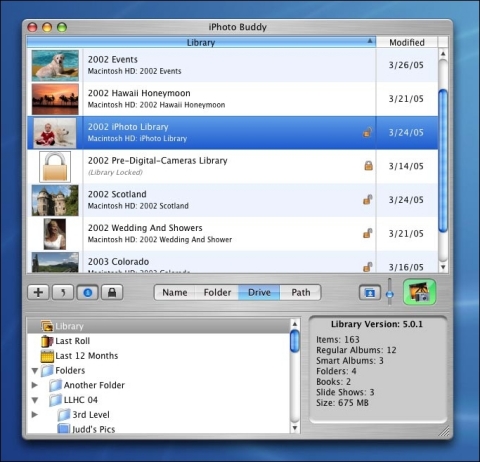This screenshot has height=462, width=480.
Task: Toggle the blue info button
Action: coord(88,293)
